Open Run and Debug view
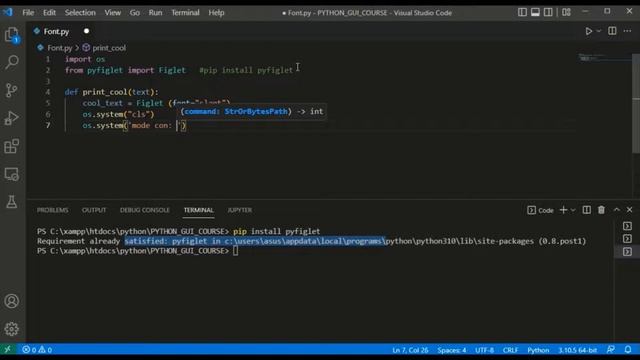 12,118
